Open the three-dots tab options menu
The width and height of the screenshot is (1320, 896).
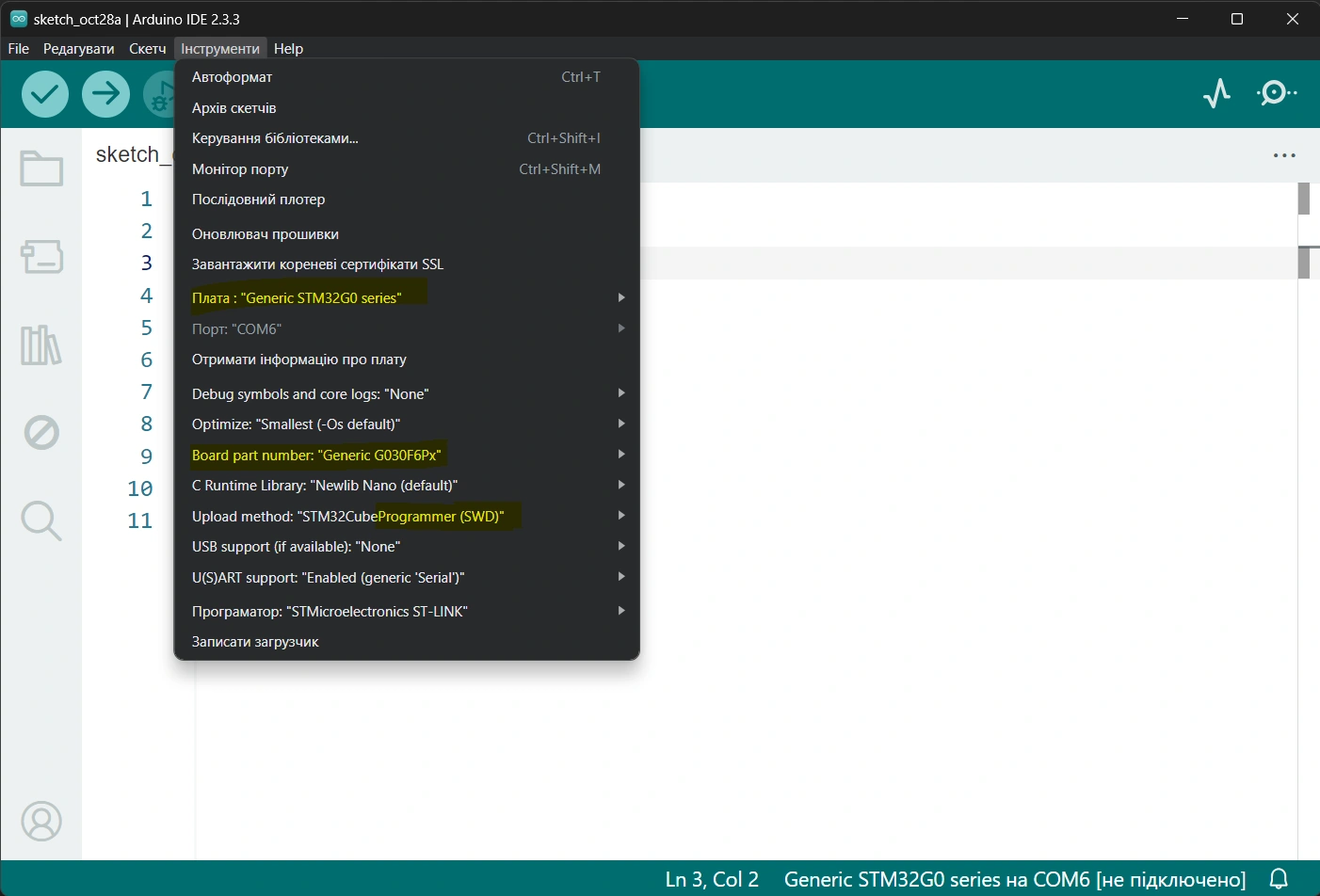point(1284,155)
